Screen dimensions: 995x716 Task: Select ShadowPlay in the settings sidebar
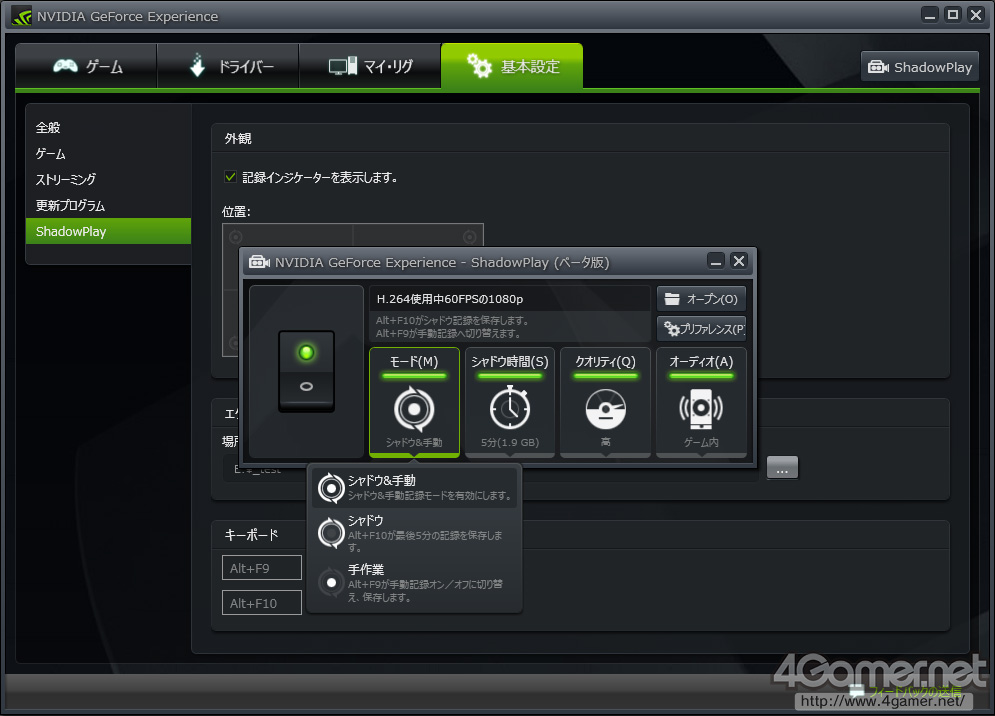[x=109, y=231]
